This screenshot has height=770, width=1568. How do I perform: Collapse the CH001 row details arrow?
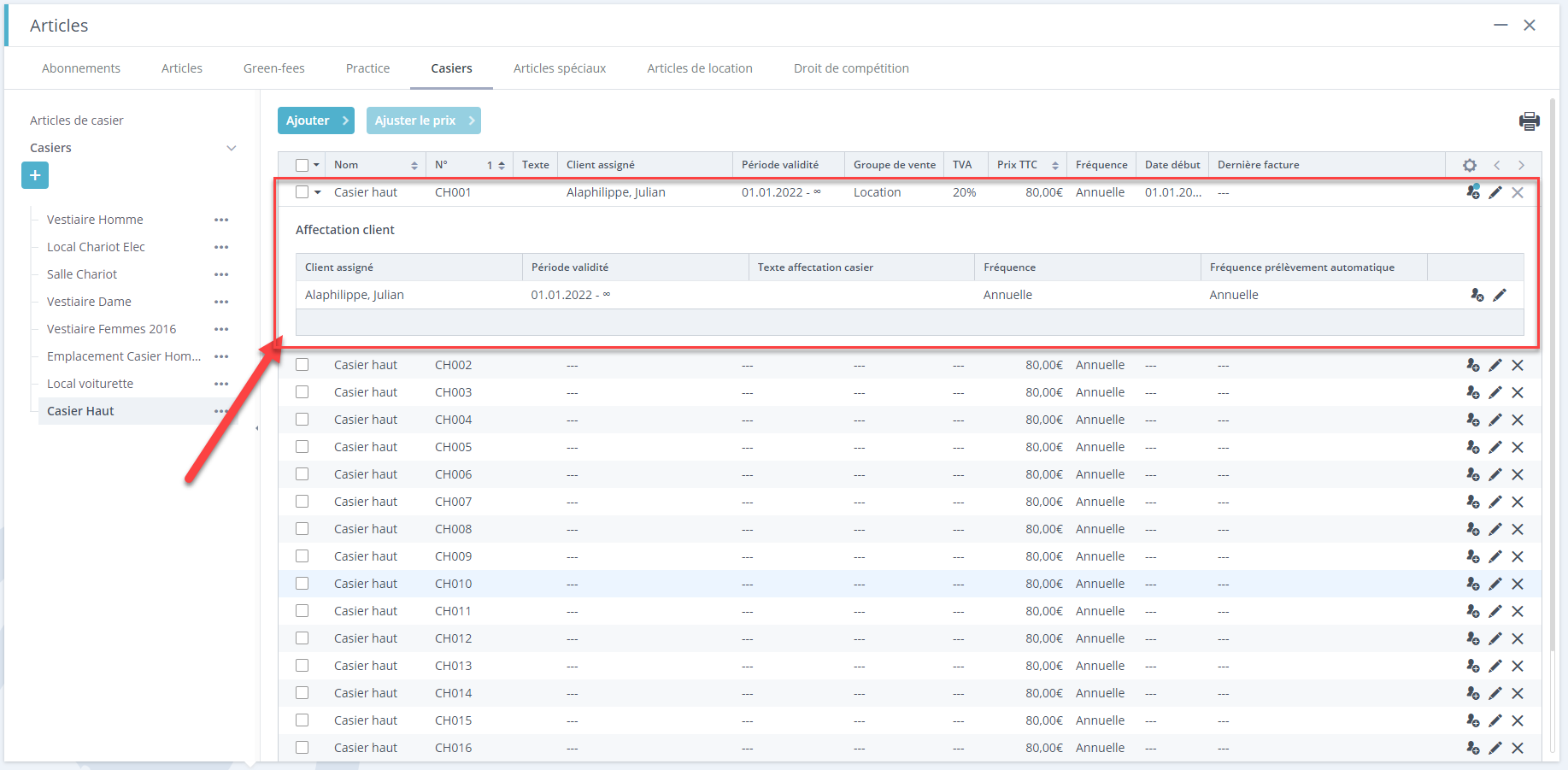(318, 192)
